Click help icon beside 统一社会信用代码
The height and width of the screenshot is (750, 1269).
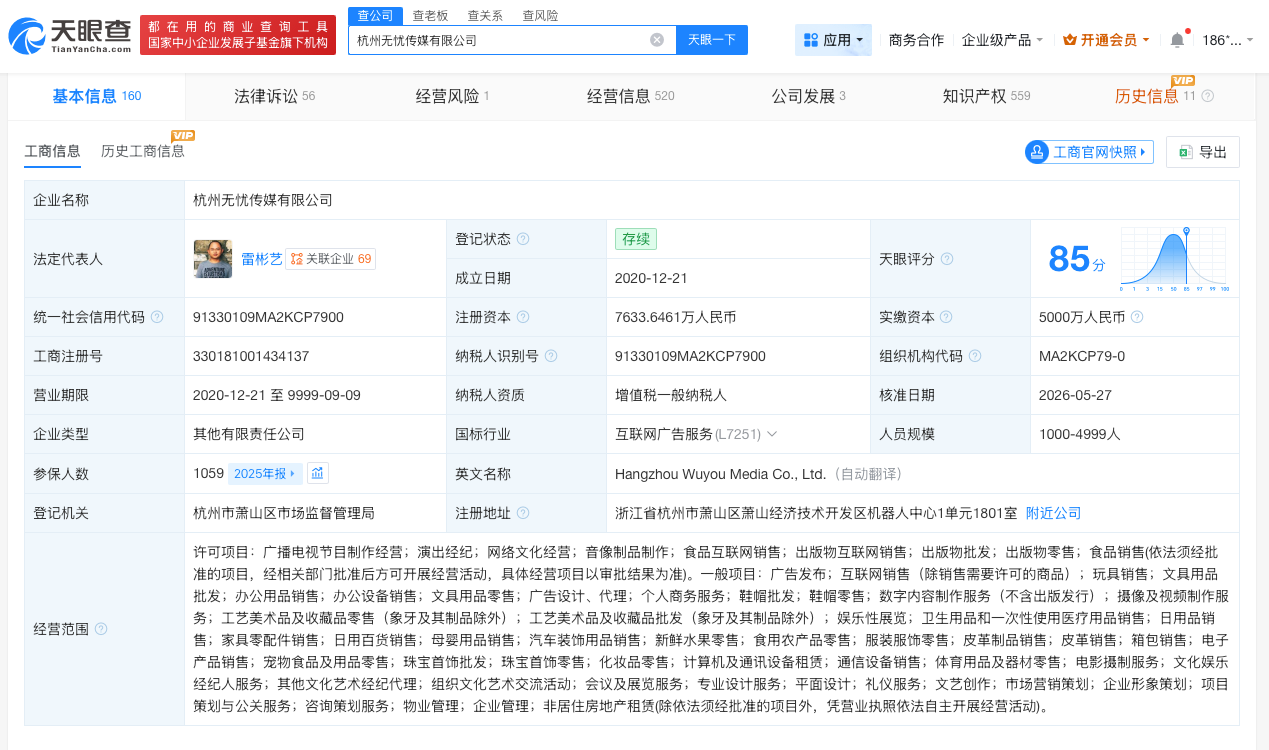157,317
